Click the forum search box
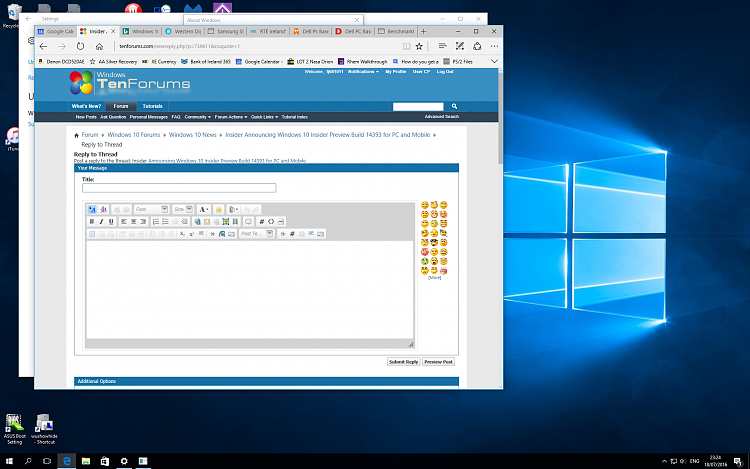This screenshot has width=750, height=469. [418, 106]
